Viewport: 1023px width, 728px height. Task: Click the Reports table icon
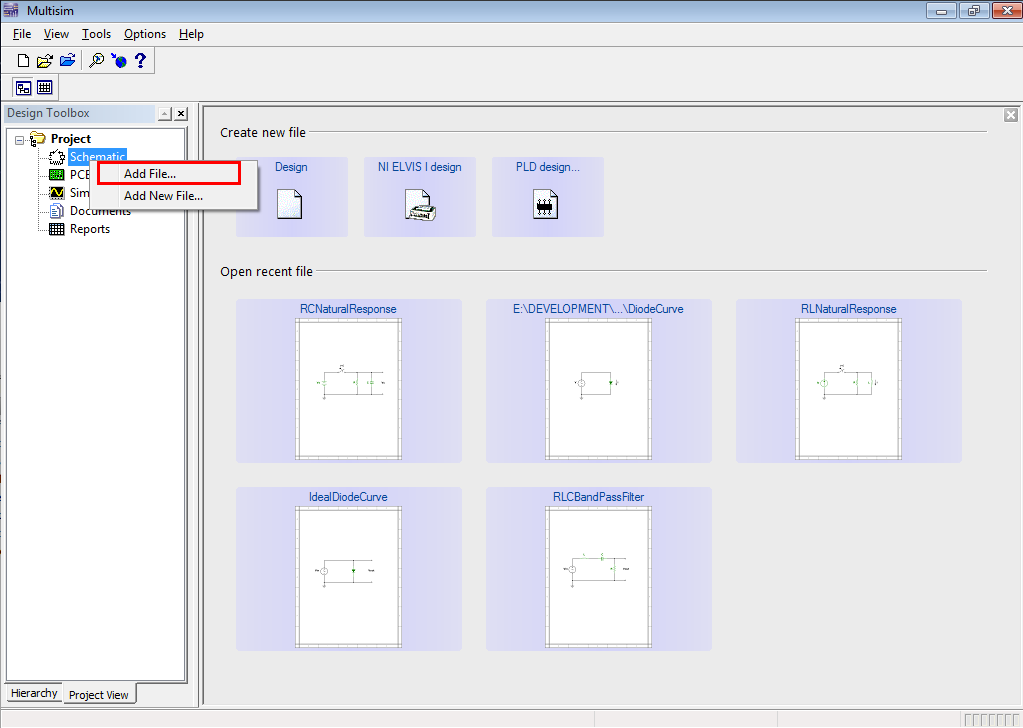coord(57,229)
